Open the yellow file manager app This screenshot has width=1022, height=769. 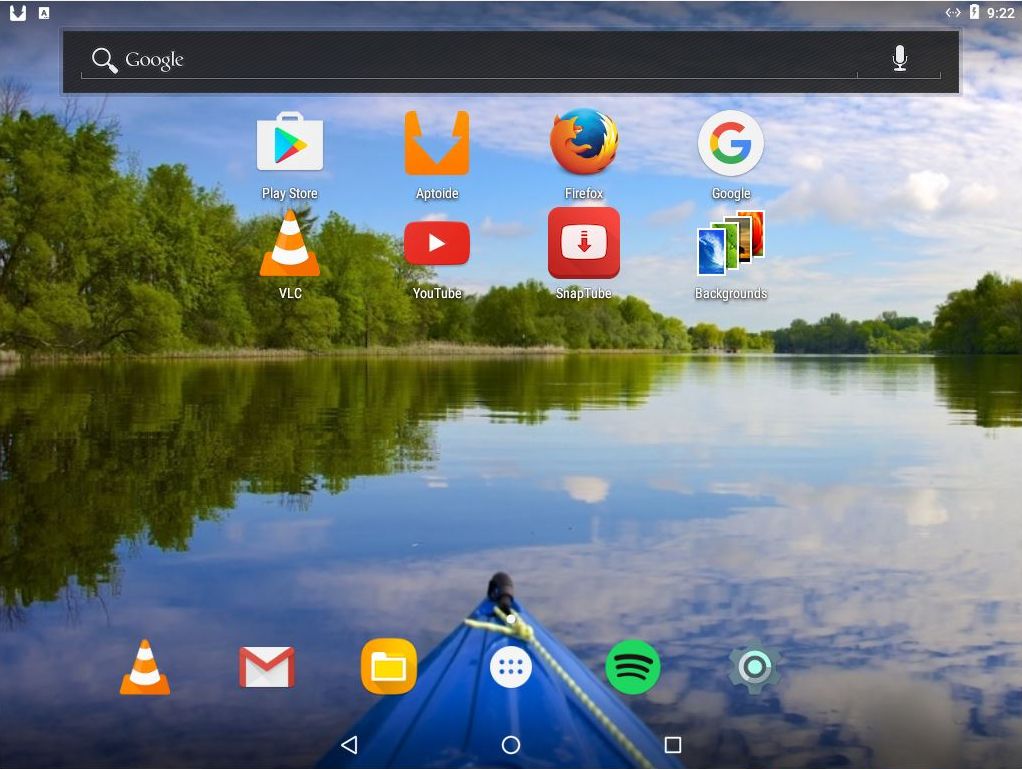(388, 667)
